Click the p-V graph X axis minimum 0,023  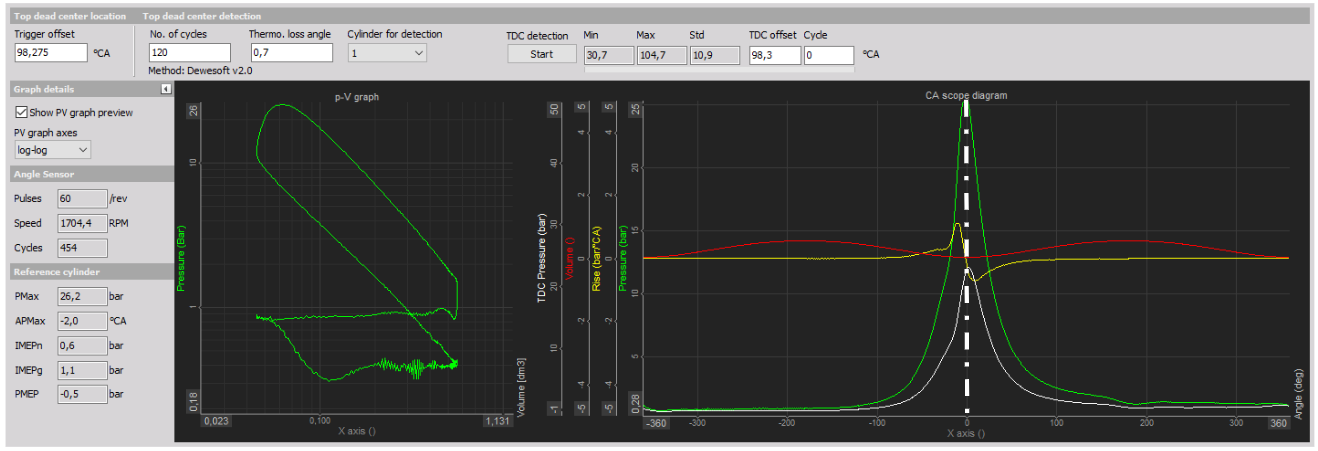(x=217, y=421)
